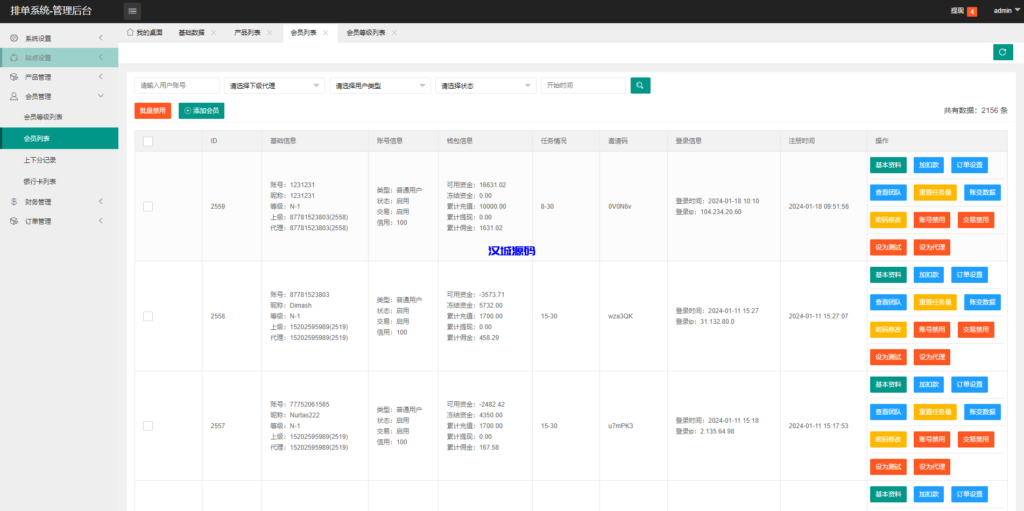Click the 产品管理 cube icon in sidebar
Screen dimensions: 1024x511
tap(13, 77)
